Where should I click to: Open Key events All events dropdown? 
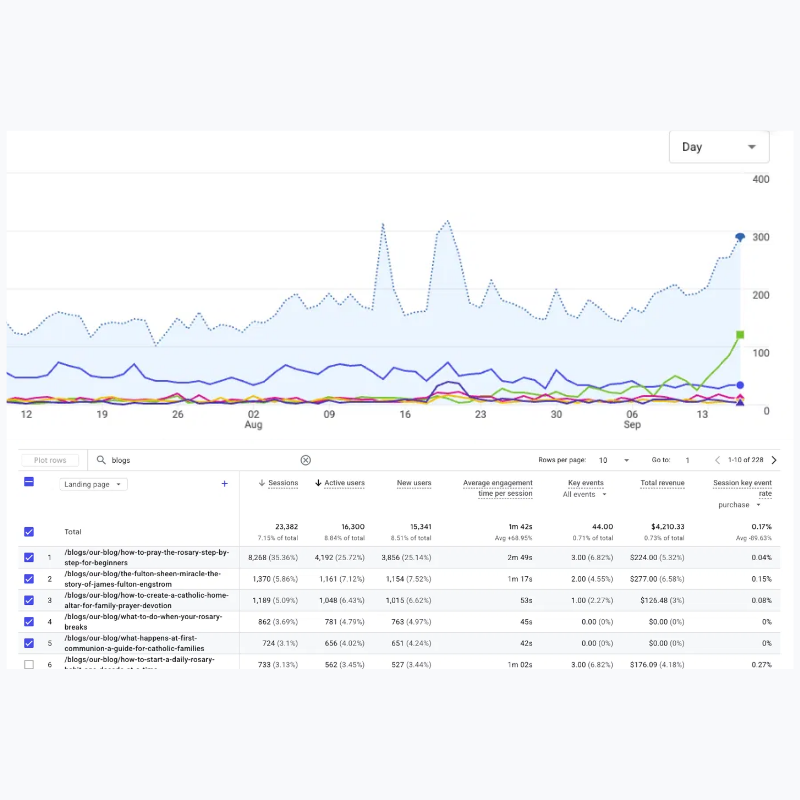tap(584, 494)
